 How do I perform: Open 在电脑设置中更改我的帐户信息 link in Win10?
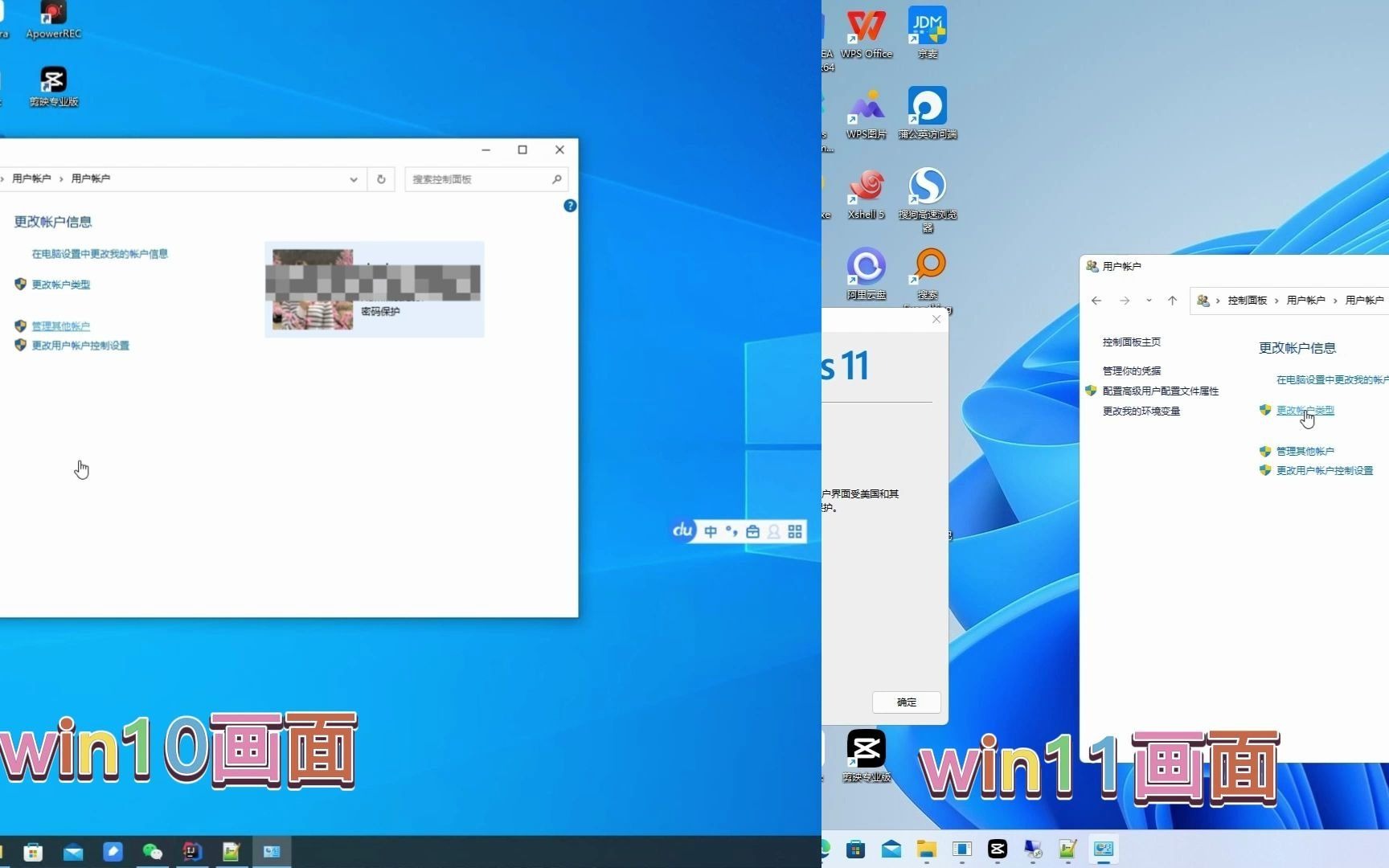(100, 254)
